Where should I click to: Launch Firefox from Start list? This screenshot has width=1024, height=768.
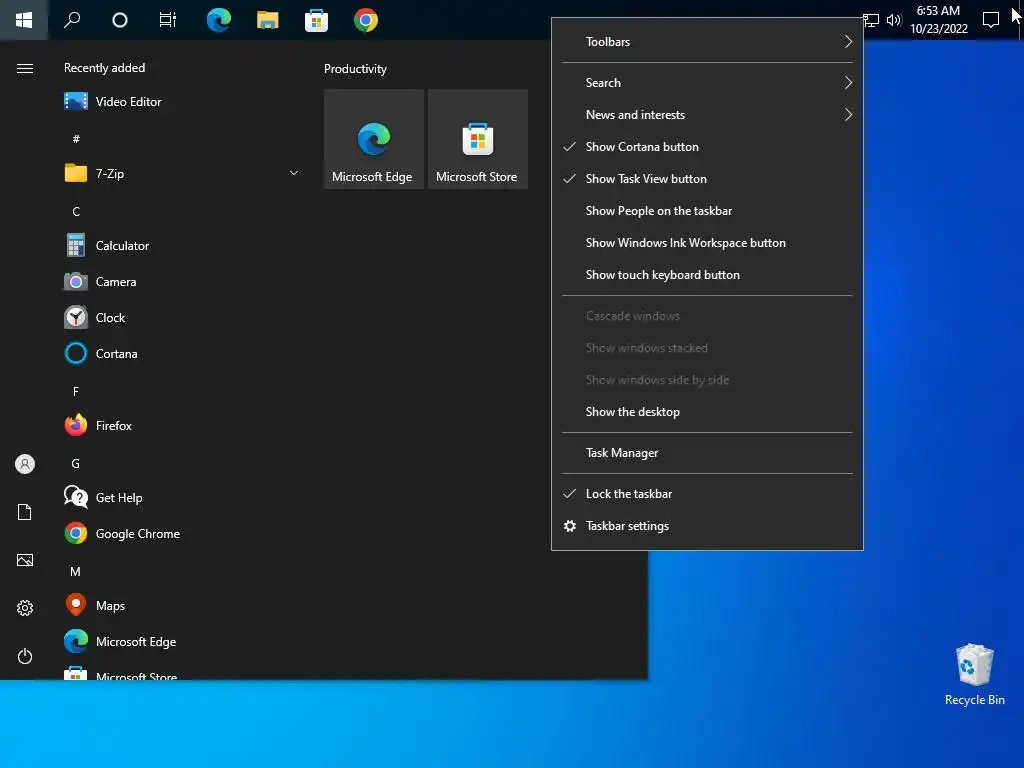tap(183, 426)
